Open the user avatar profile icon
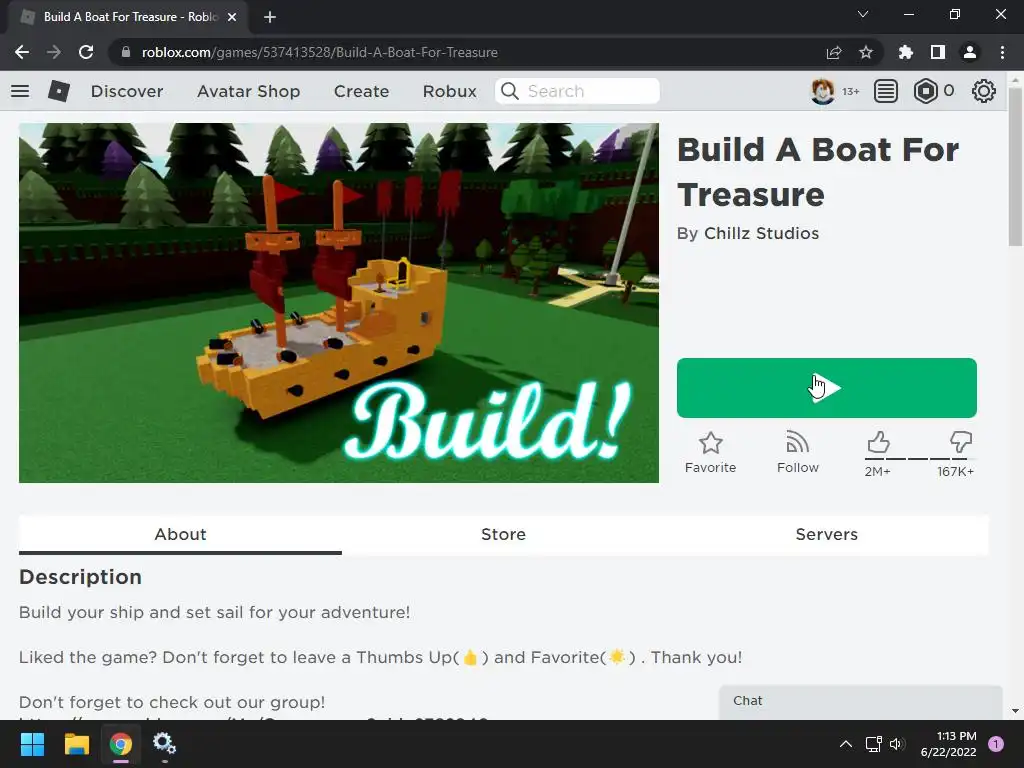This screenshot has height=768, width=1024. coord(822,91)
